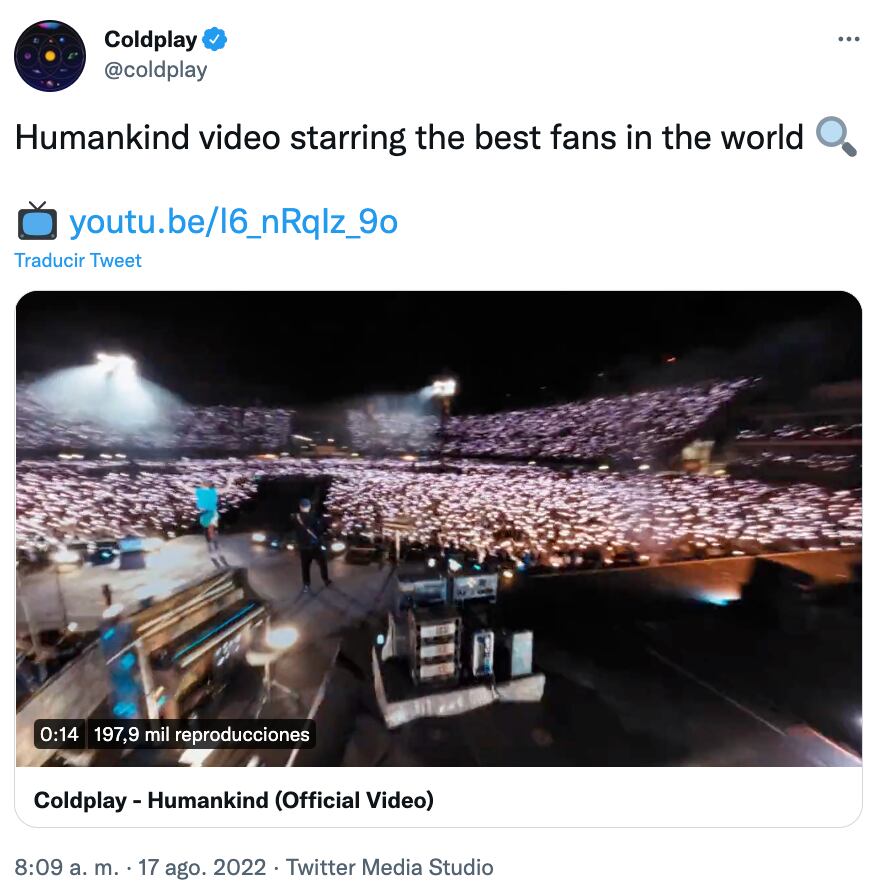This screenshot has height=884, width=872.
Task: Click the 197,9 mil reproducciones counter
Action: (x=201, y=734)
